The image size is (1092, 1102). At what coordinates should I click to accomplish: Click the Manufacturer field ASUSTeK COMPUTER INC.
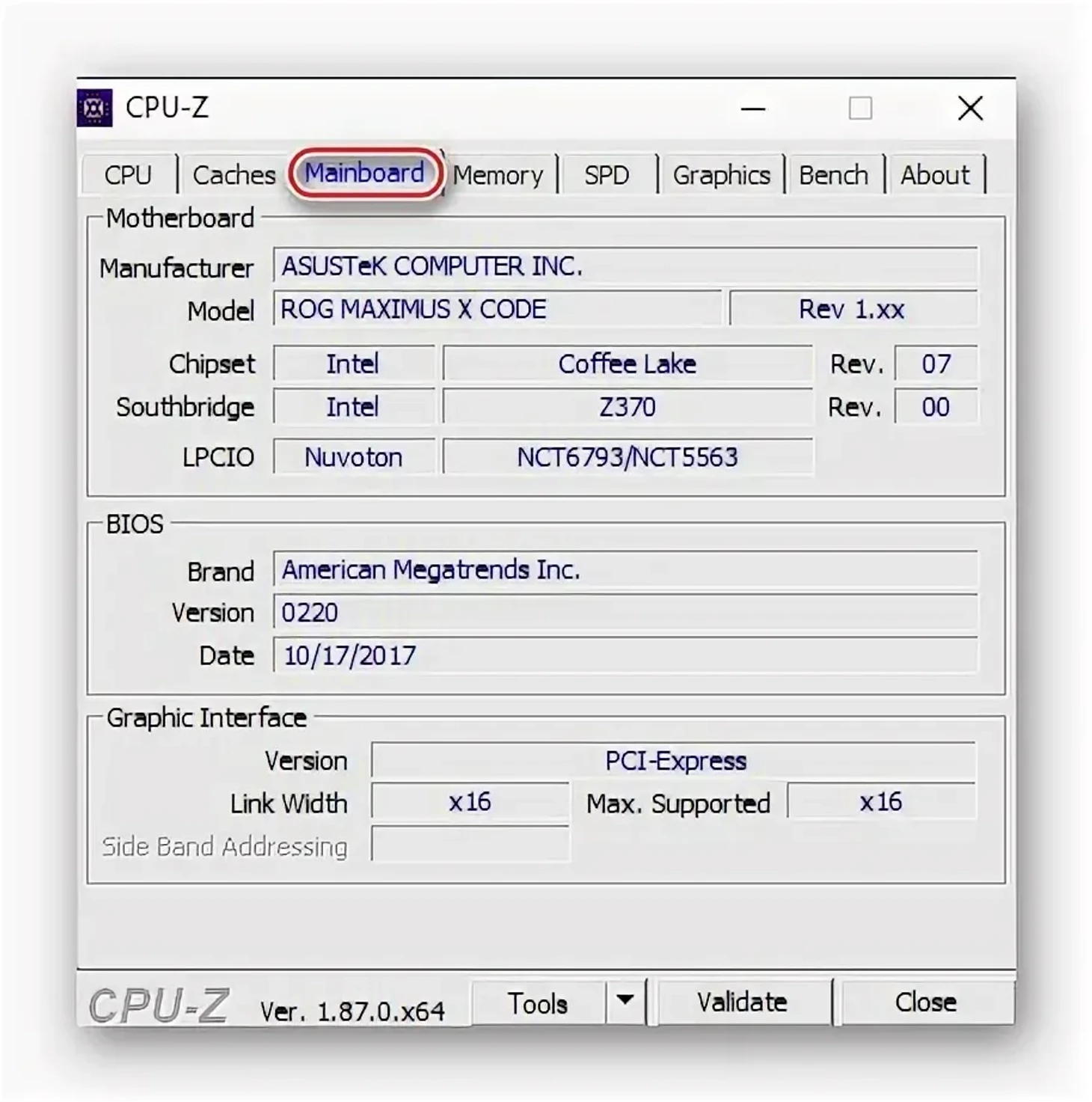click(625, 266)
